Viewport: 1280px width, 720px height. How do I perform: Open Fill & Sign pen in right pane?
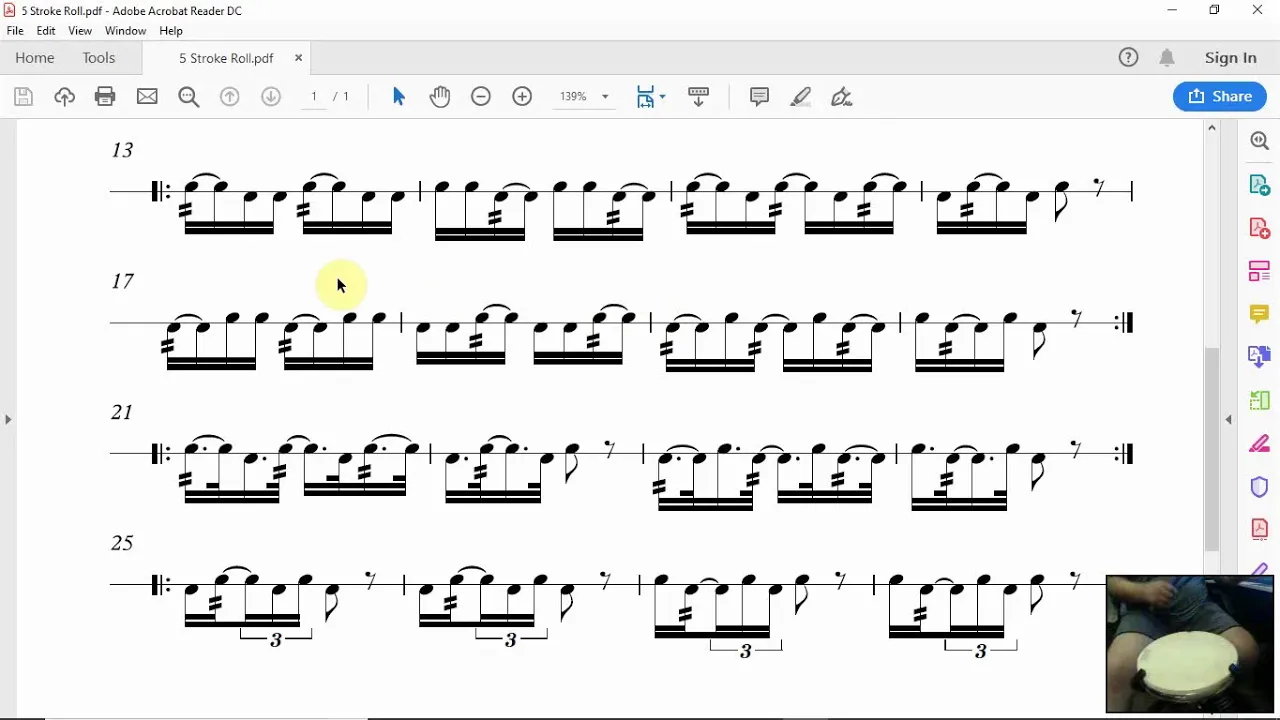tap(1260, 443)
